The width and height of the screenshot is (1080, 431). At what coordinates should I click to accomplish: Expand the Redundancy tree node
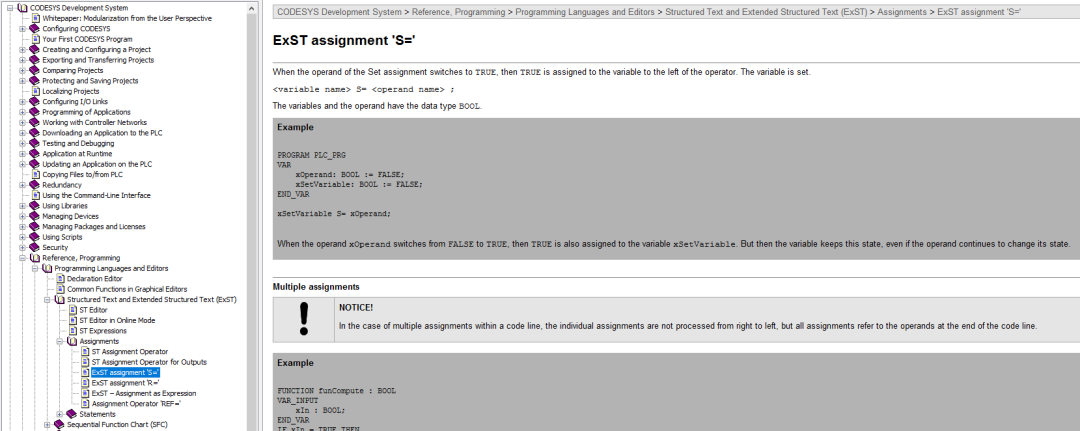(23, 185)
